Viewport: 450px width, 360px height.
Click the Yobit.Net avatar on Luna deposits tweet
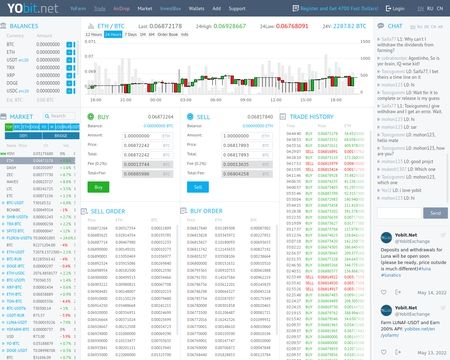[386, 238]
